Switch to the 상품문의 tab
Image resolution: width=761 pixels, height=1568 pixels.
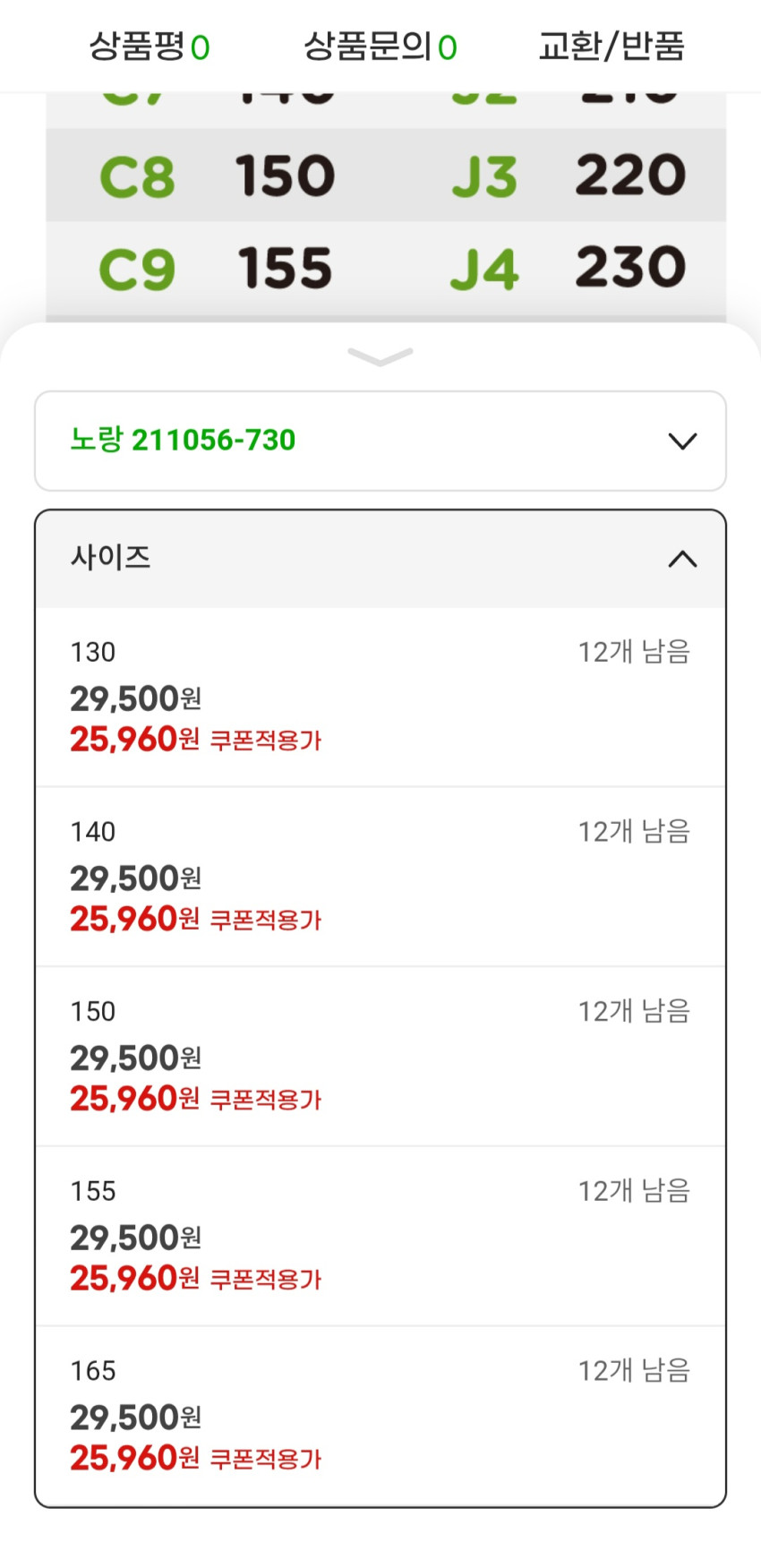(x=380, y=47)
